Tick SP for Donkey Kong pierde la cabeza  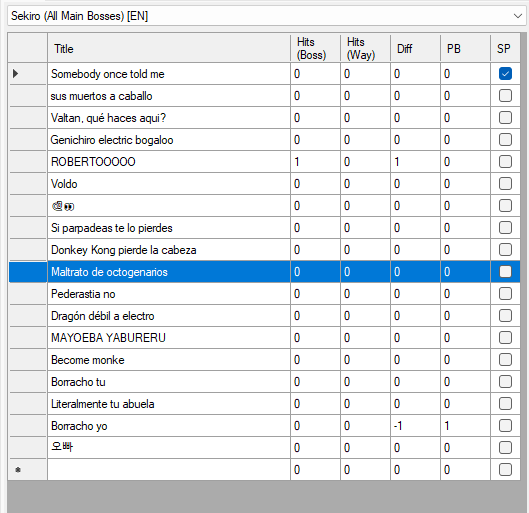tap(505, 250)
